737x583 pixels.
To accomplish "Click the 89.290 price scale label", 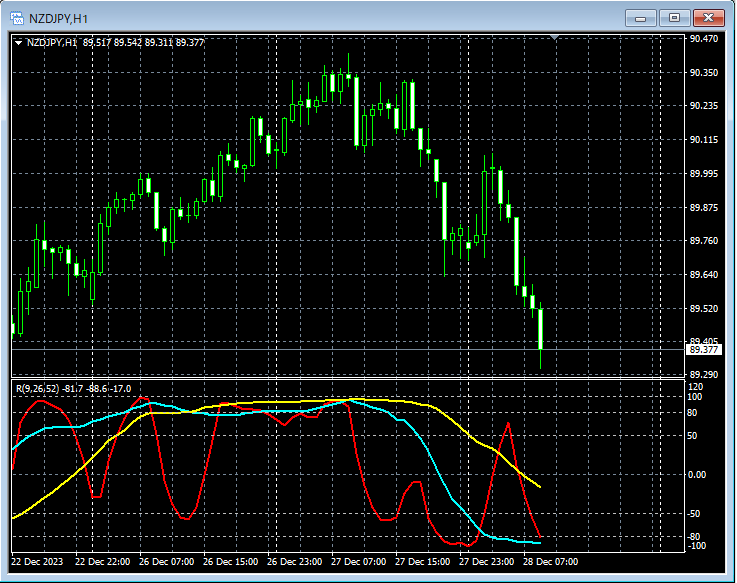I will [x=704, y=375].
